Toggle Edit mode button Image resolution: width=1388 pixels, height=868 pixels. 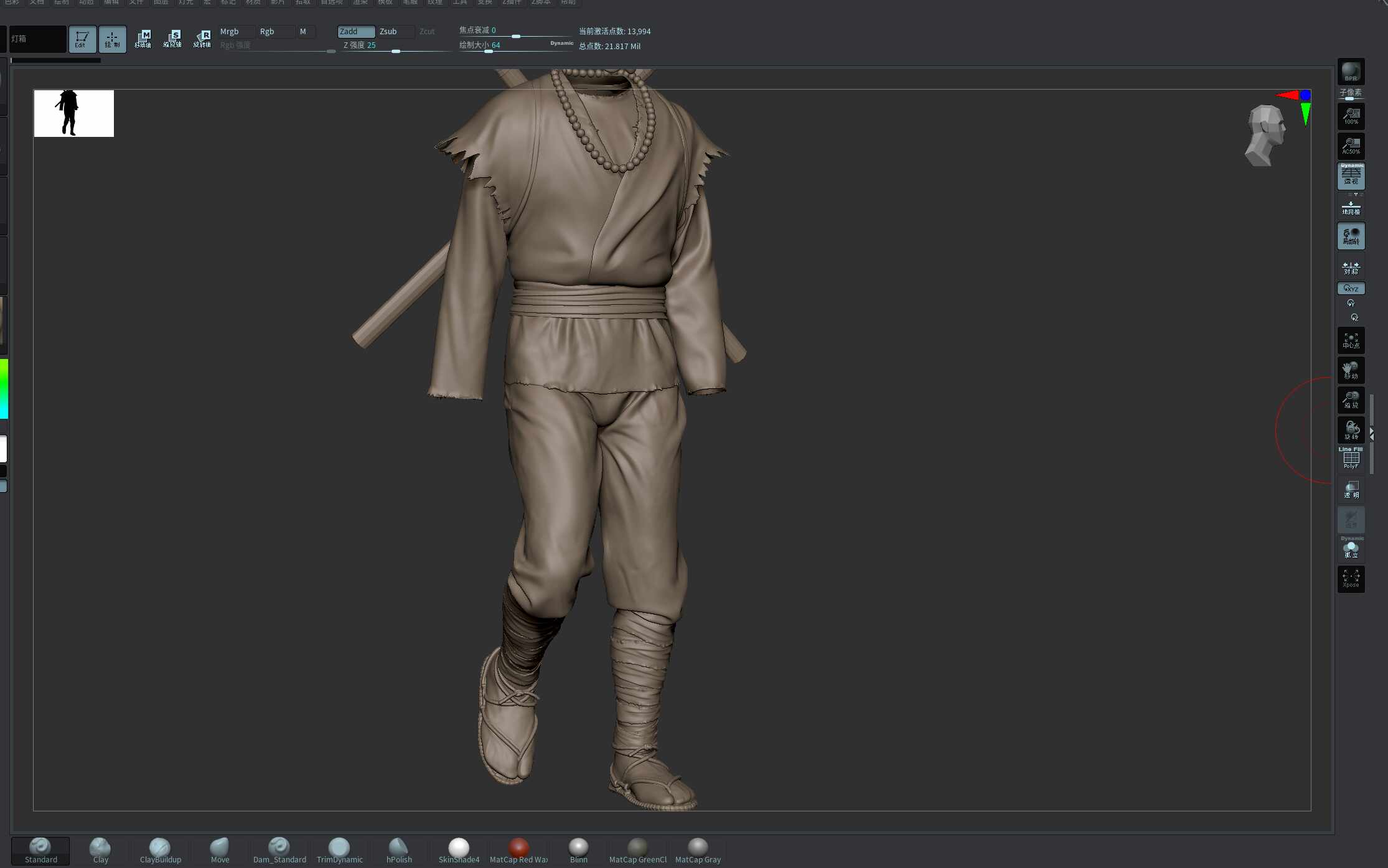point(82,39)
